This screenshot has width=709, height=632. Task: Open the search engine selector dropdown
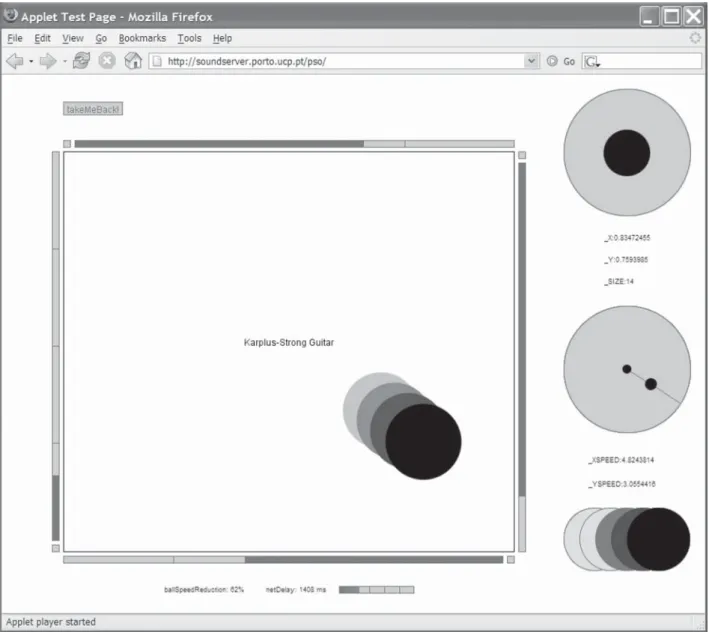coord(592,61)
